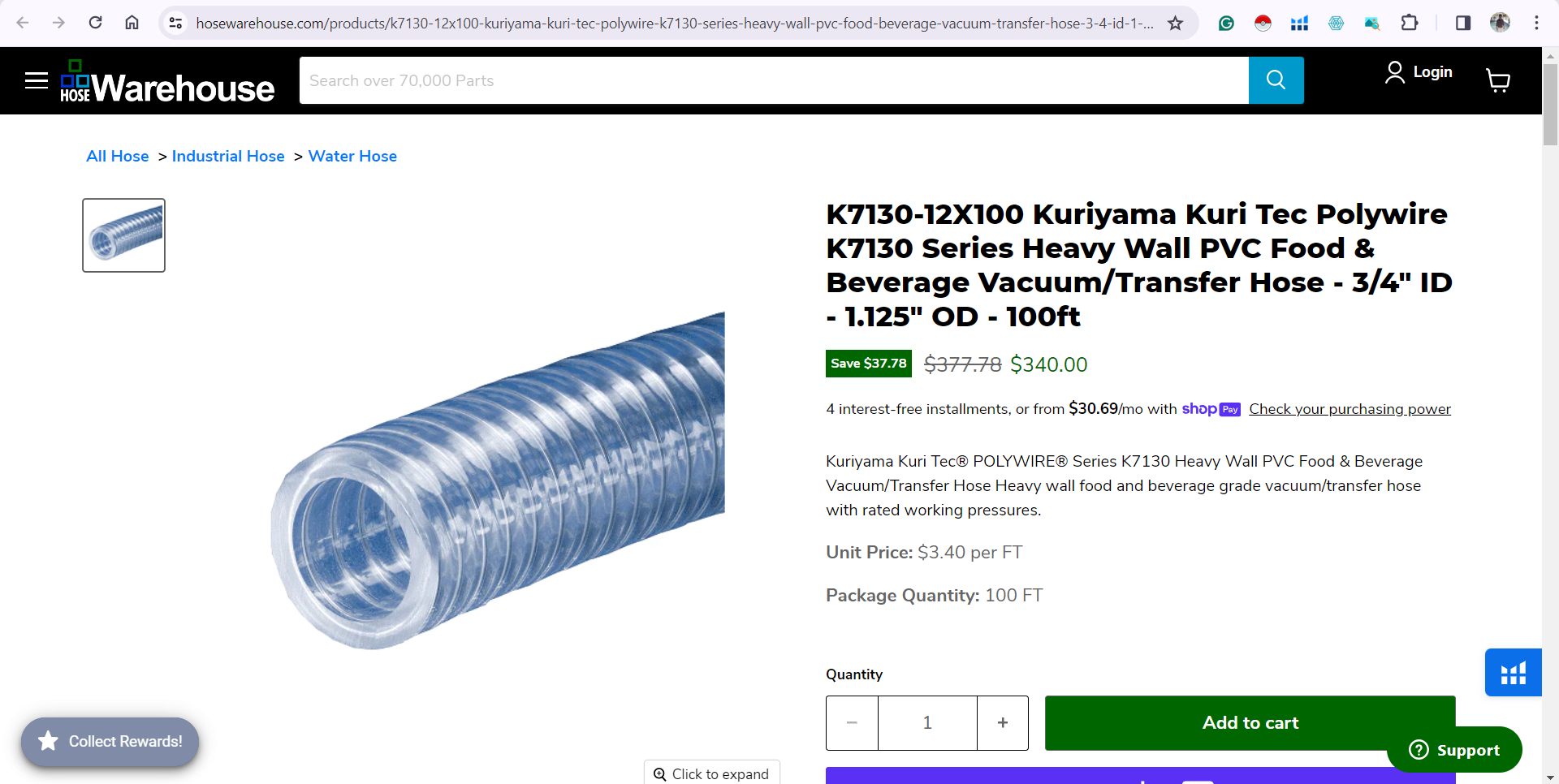Go to All Hose breadcrumb

coord(118,156)
